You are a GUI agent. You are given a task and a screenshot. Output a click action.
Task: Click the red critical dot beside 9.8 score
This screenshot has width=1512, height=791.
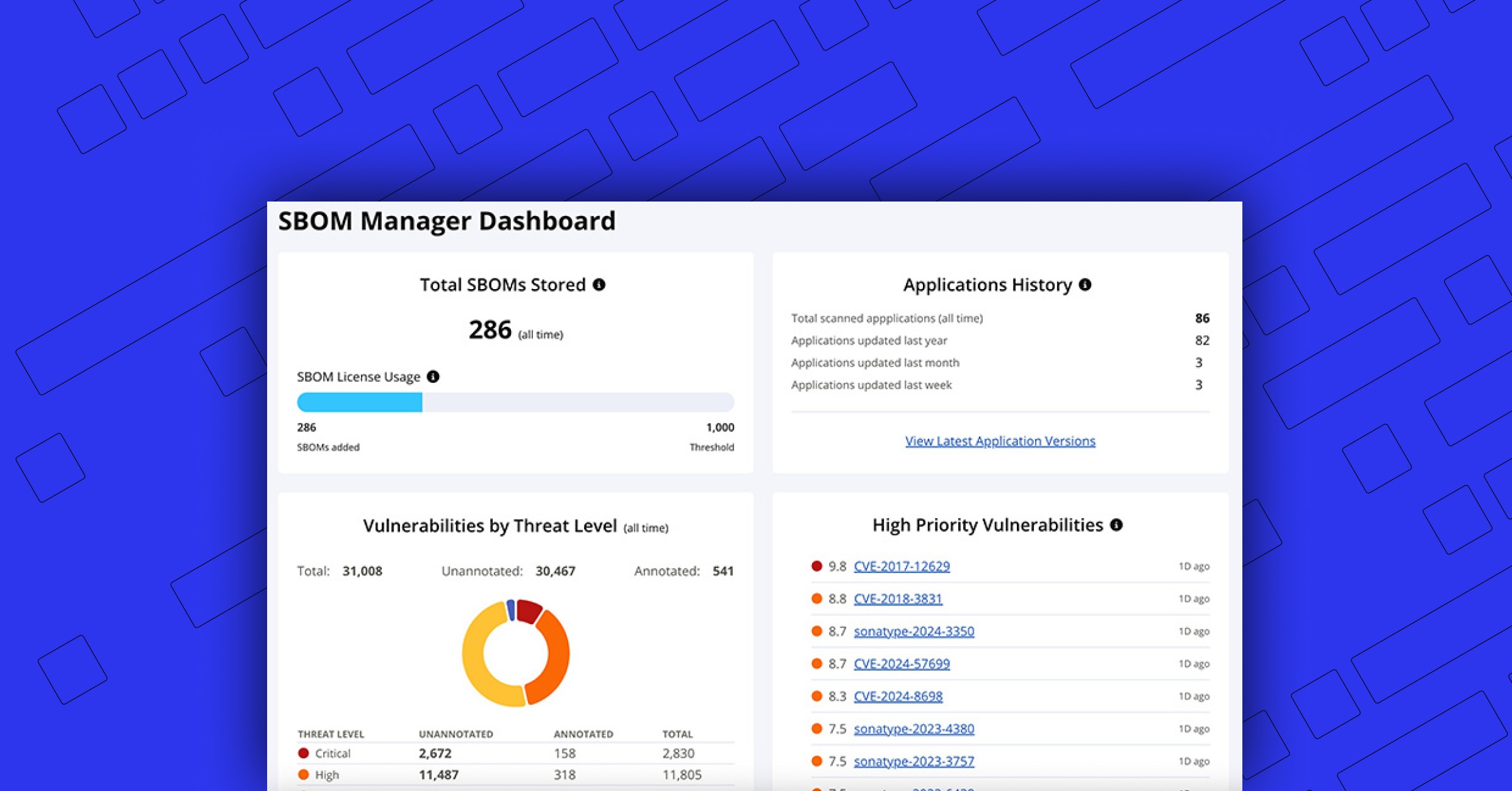[816, 566]
